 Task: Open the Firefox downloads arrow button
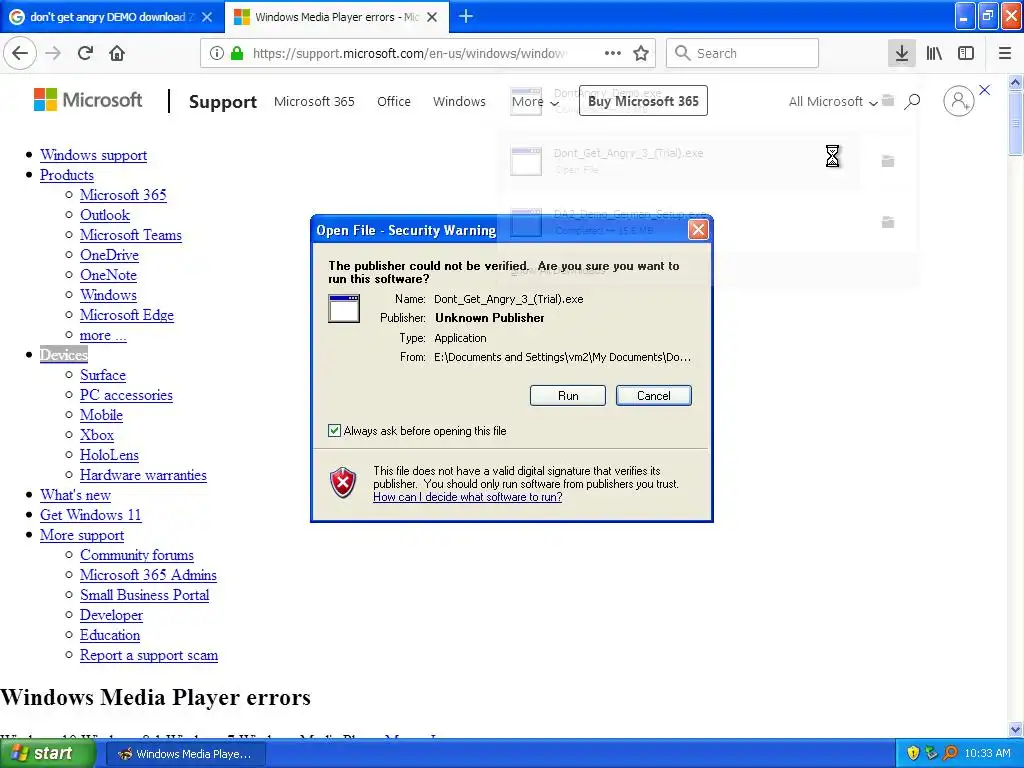coord(901,53)
